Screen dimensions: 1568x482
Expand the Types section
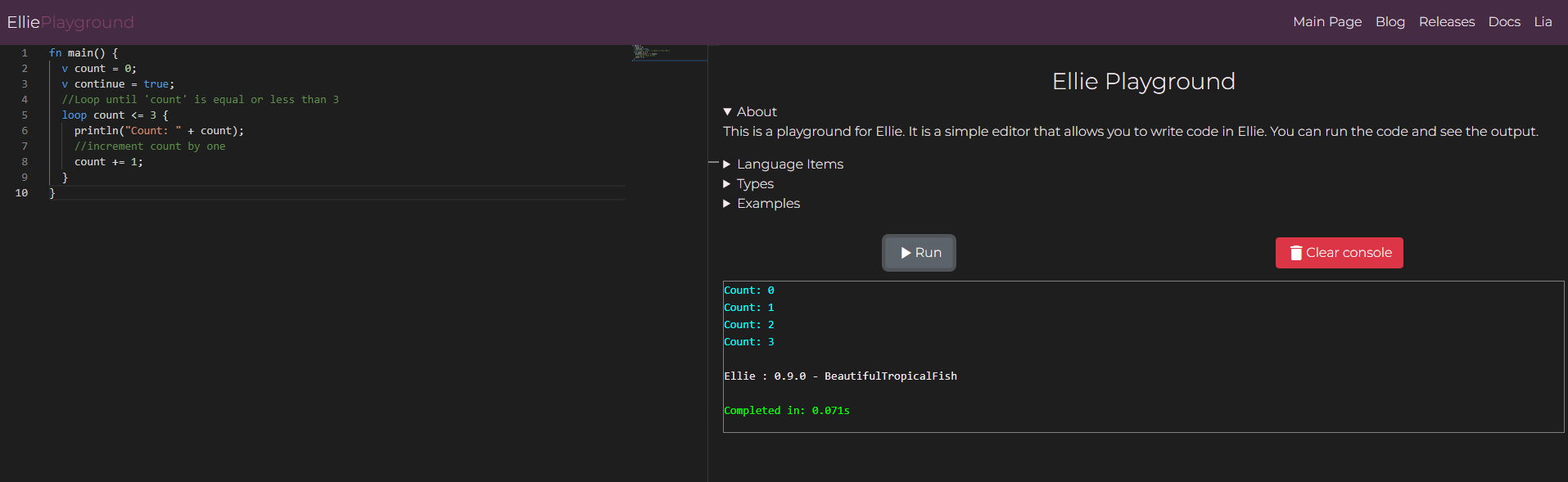click(x=748, y=183)
